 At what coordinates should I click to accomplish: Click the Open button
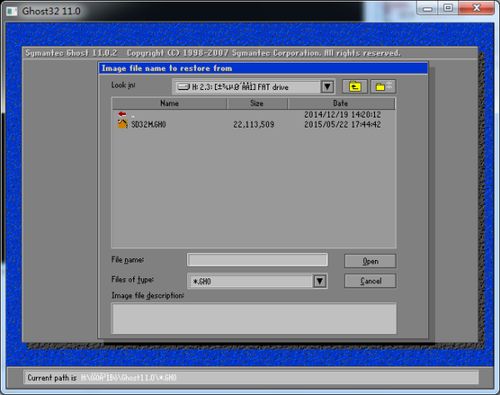point(370,261)
